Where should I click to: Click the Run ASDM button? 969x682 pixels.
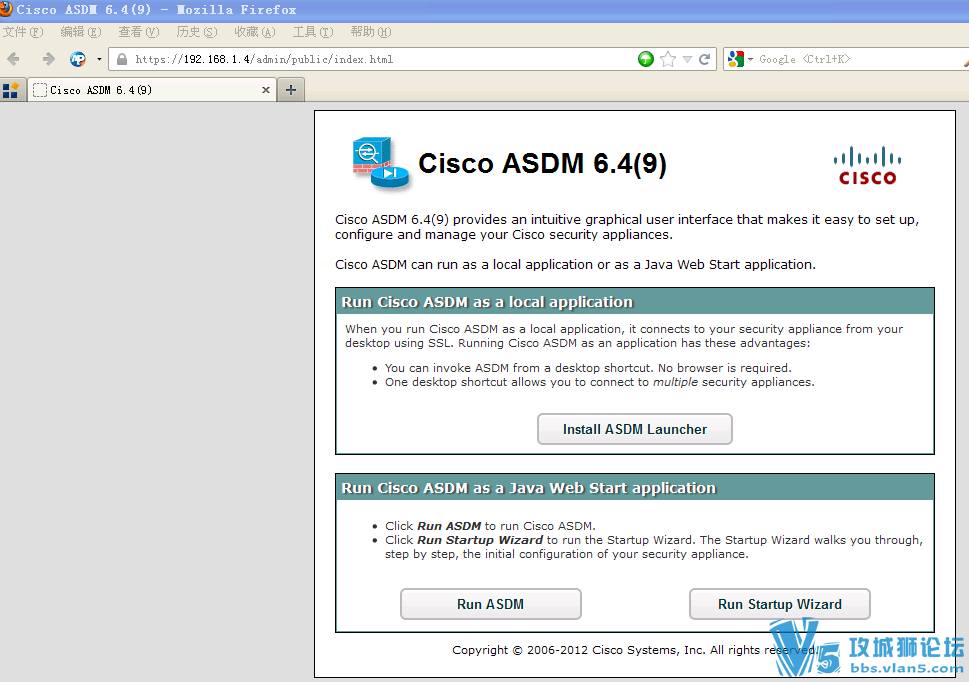491,604
